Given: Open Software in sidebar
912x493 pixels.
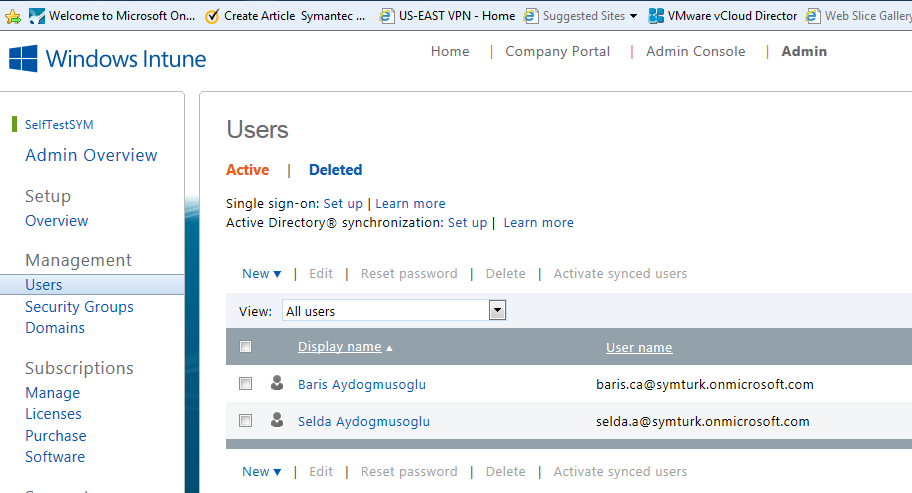Looking at the screenshot, I should (55, 457).
